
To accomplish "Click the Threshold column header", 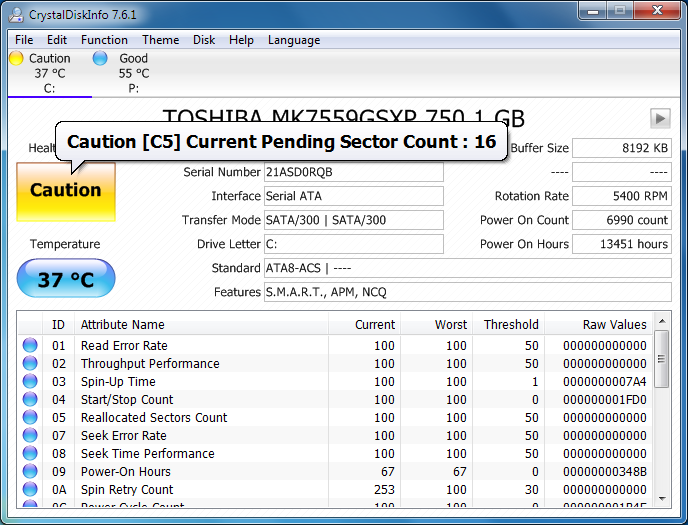I will click(x=509, y=325).
